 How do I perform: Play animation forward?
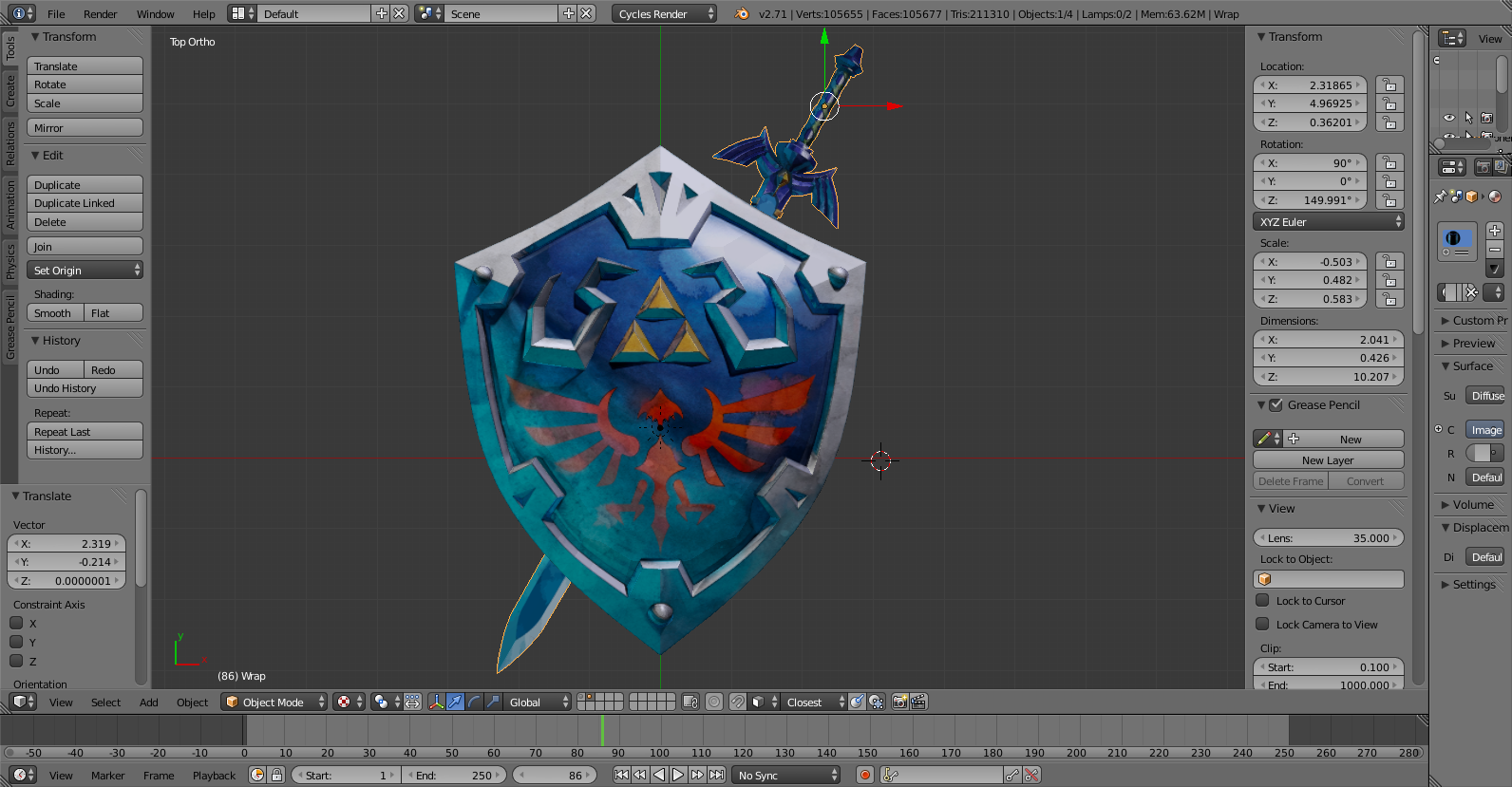[678, 776]
